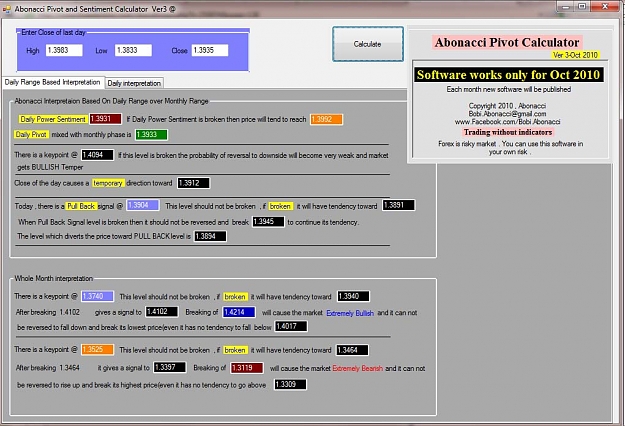Image resolution: width=625 pixels, height=426 pixels.
Task: Click the yellow Pull Back label
Action: coord(81,206)
